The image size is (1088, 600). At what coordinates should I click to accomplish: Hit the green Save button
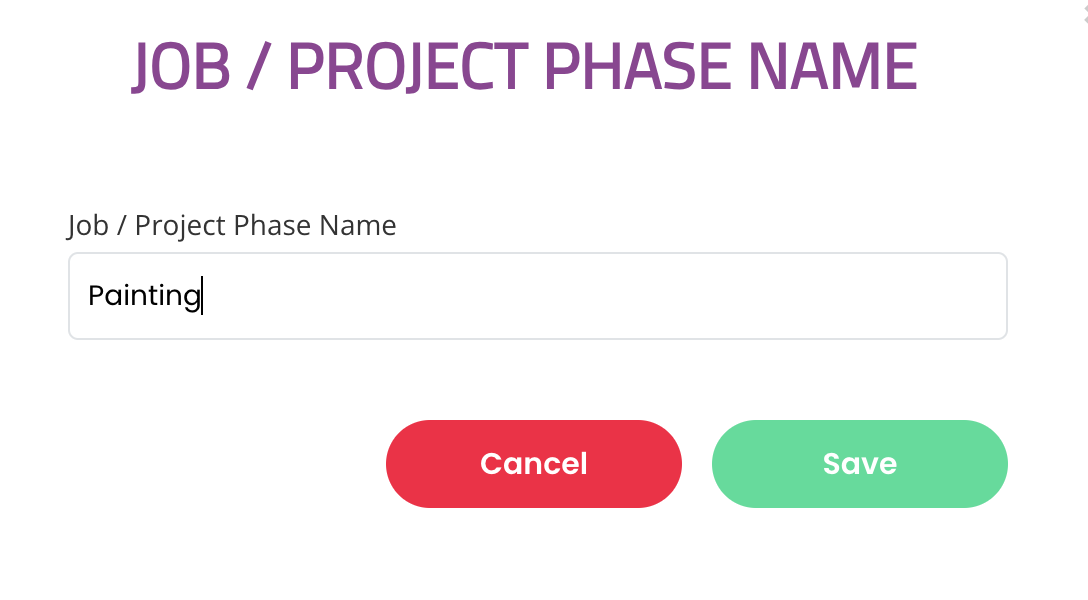859,463
